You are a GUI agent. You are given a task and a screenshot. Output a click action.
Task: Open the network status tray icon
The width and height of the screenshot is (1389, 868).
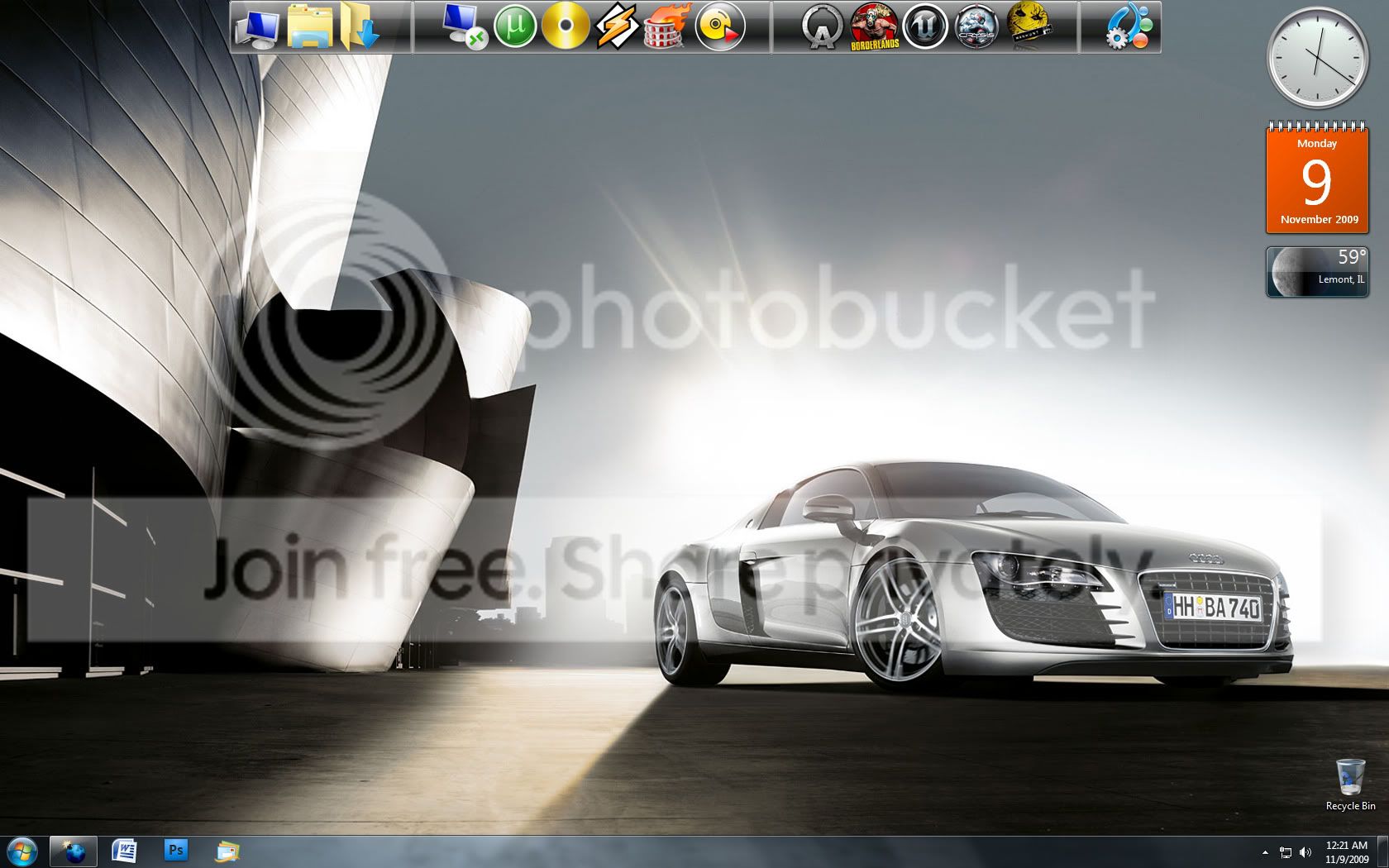point(1286,852)
